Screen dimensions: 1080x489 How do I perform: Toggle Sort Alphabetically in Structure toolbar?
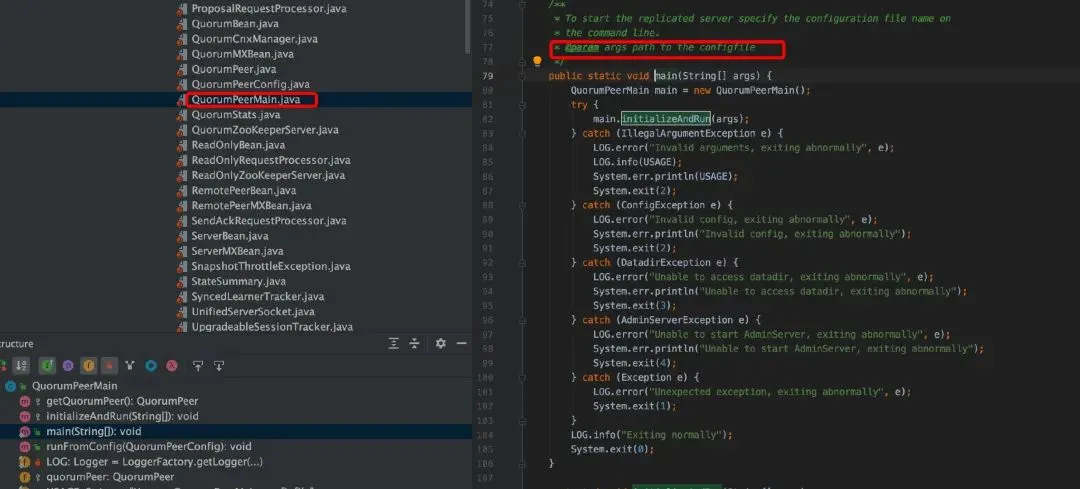coord(22,366)
